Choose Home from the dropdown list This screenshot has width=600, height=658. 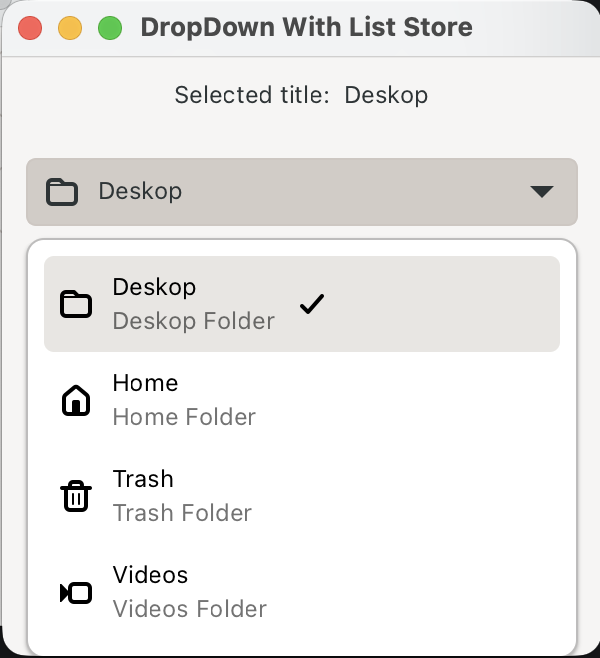click(x=145, y=383)
